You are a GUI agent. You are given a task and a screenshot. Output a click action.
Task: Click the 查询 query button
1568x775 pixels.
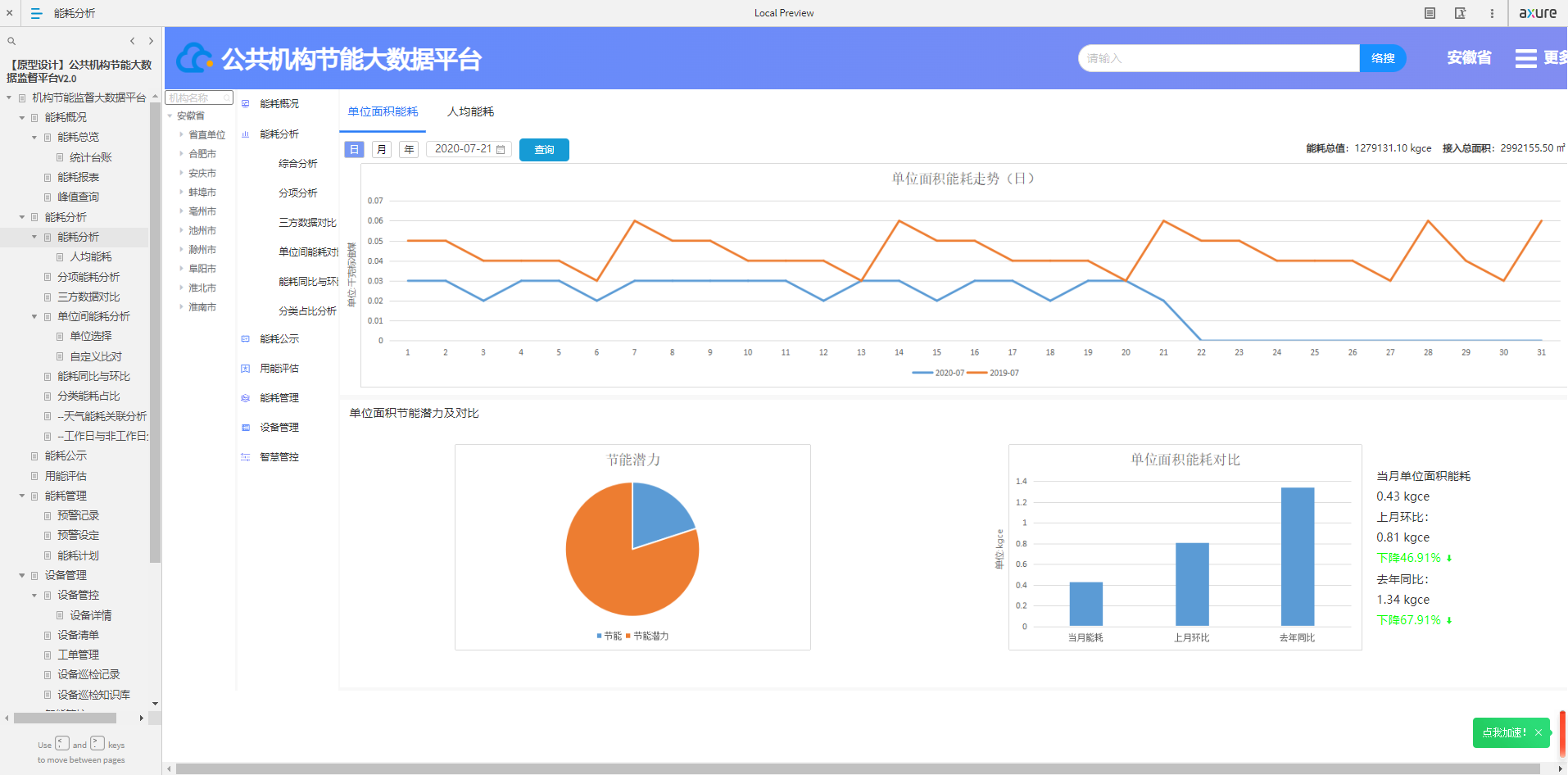coord(544,150)
